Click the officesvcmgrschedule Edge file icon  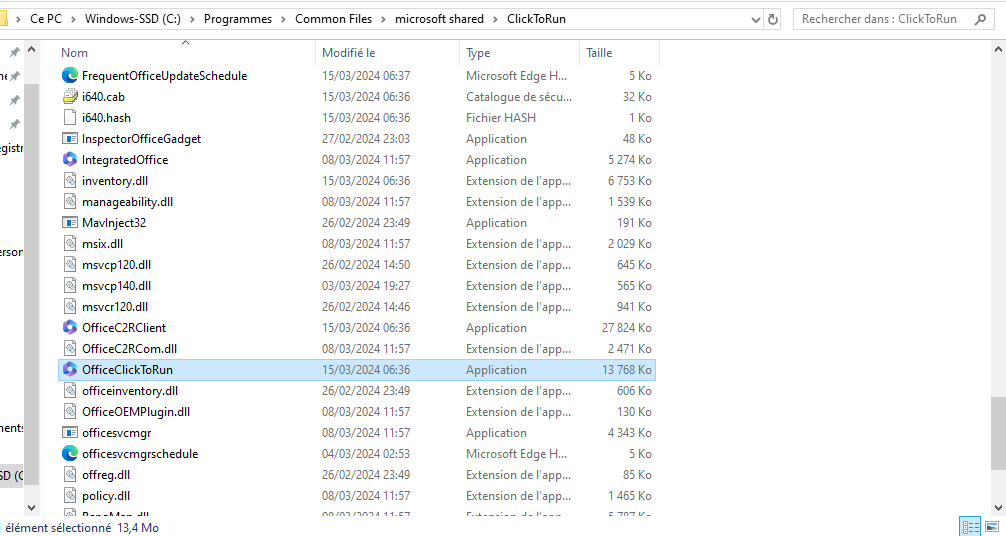pyautogui.click(x=70, y=454)
